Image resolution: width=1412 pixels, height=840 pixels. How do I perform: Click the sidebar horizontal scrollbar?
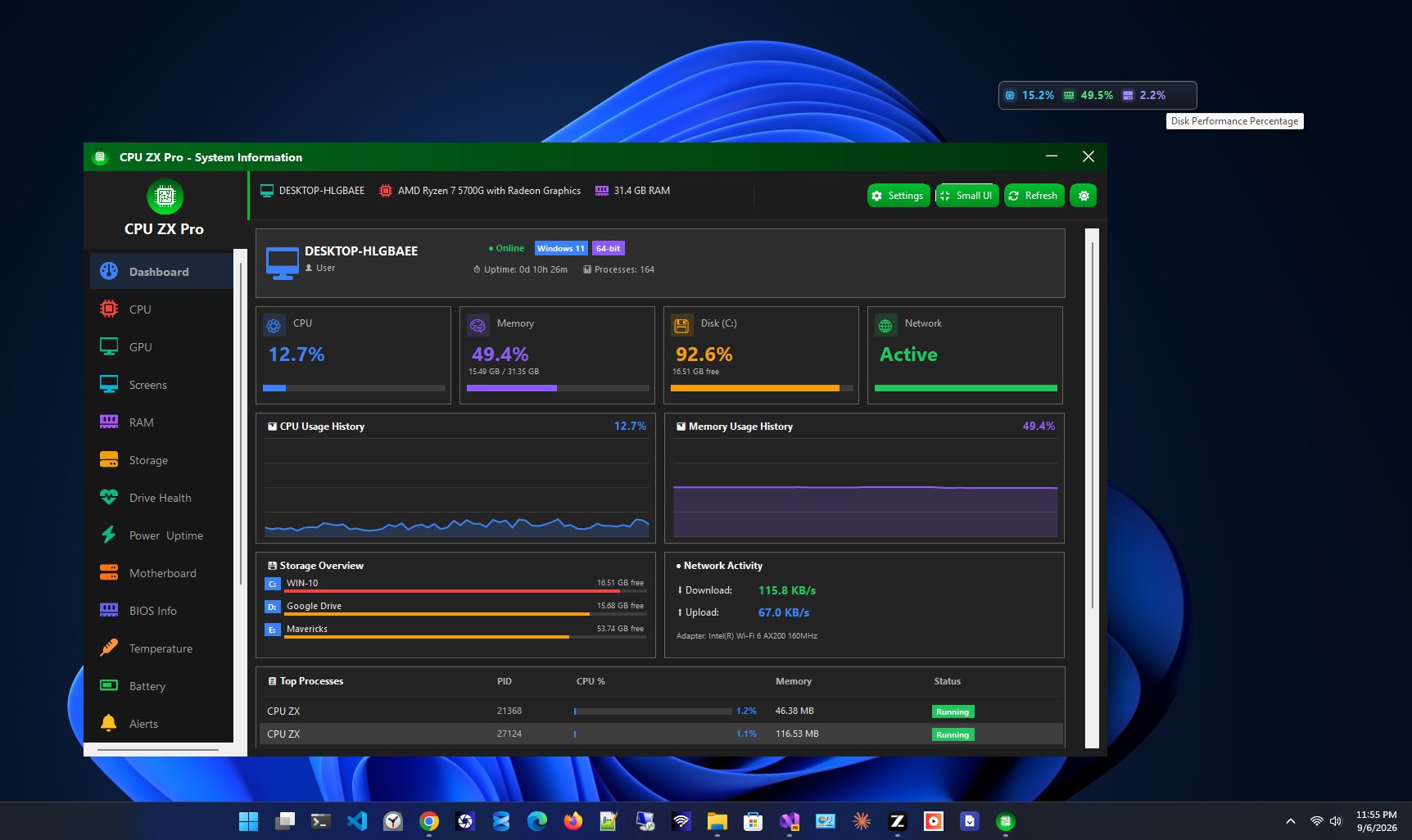click(x=158, y=749)
